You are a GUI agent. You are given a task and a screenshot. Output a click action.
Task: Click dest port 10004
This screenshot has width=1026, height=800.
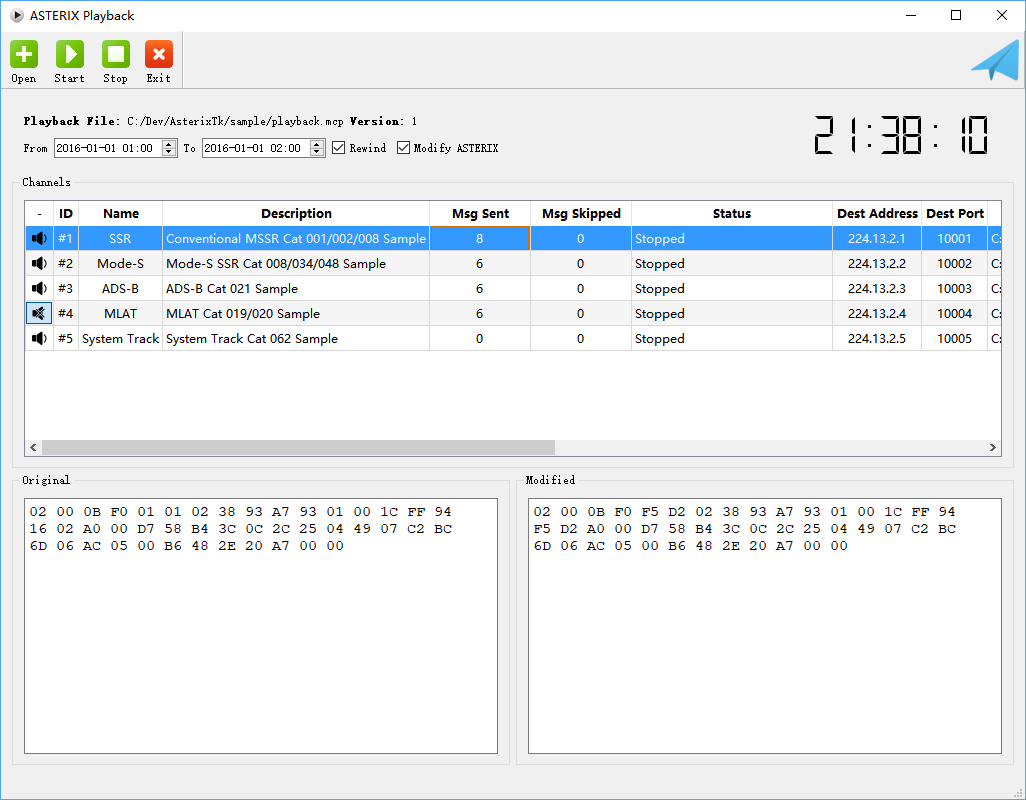click(955, 313)
